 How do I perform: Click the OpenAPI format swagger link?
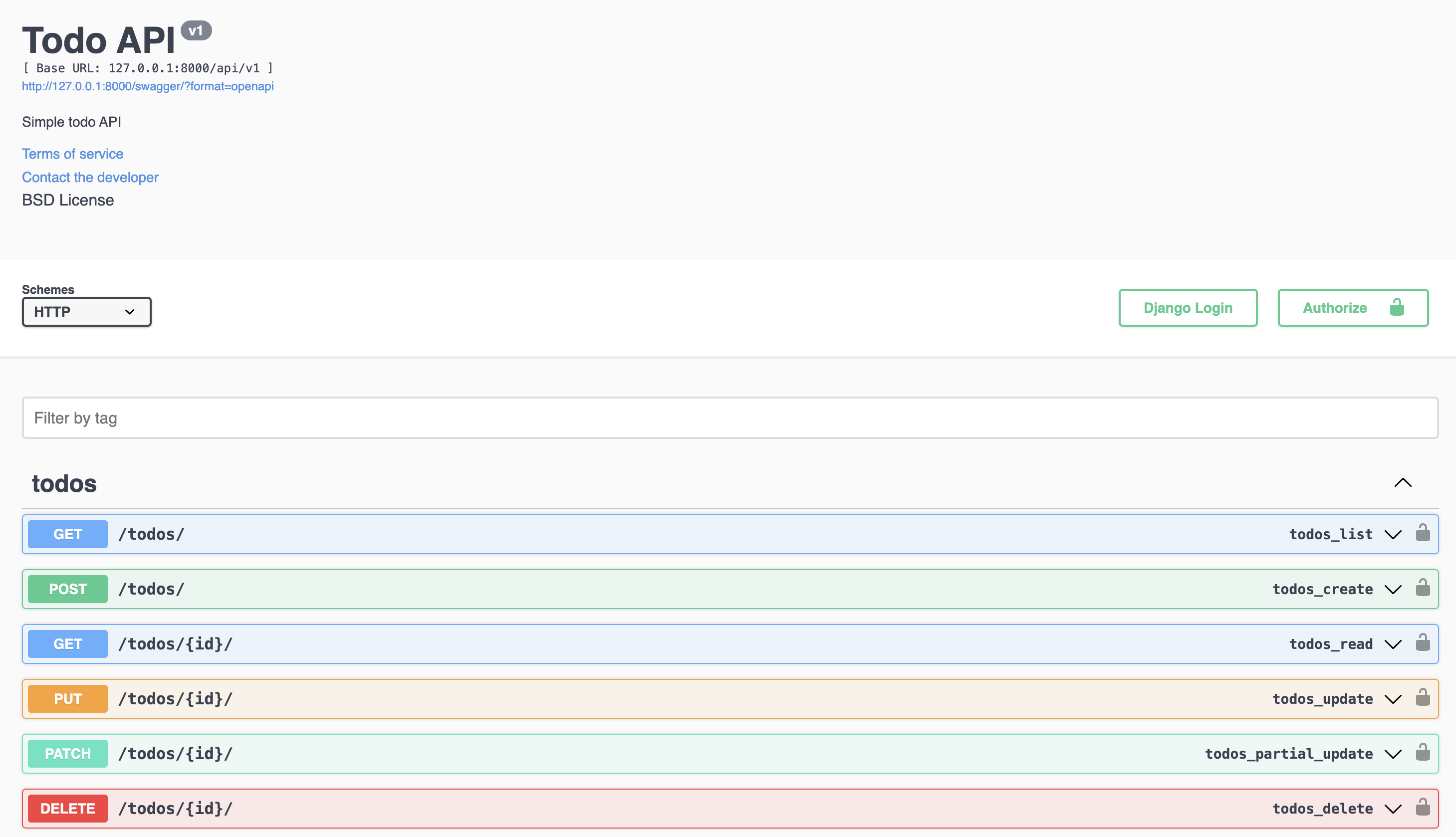pos(148,86)
